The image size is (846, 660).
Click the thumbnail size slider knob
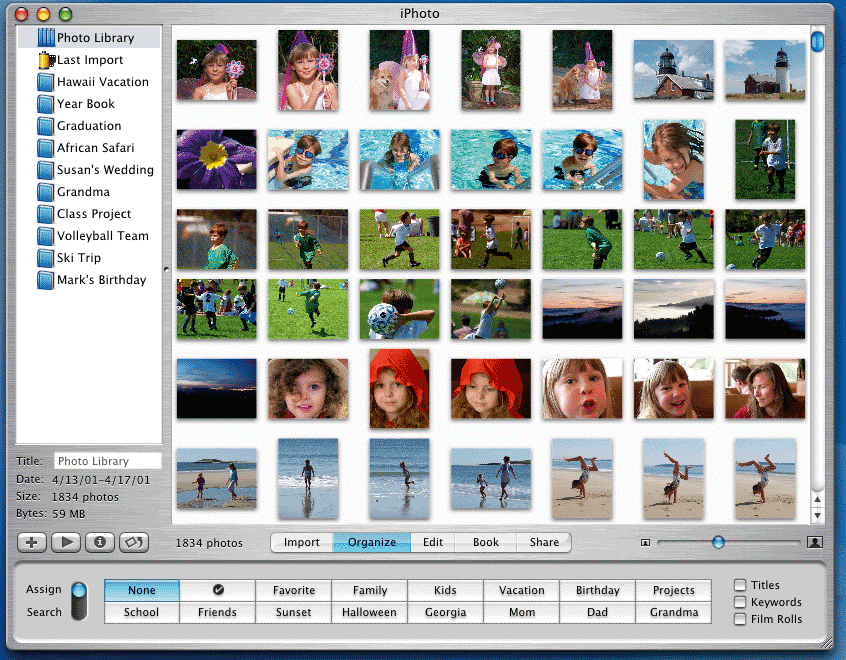pos(718,542)
